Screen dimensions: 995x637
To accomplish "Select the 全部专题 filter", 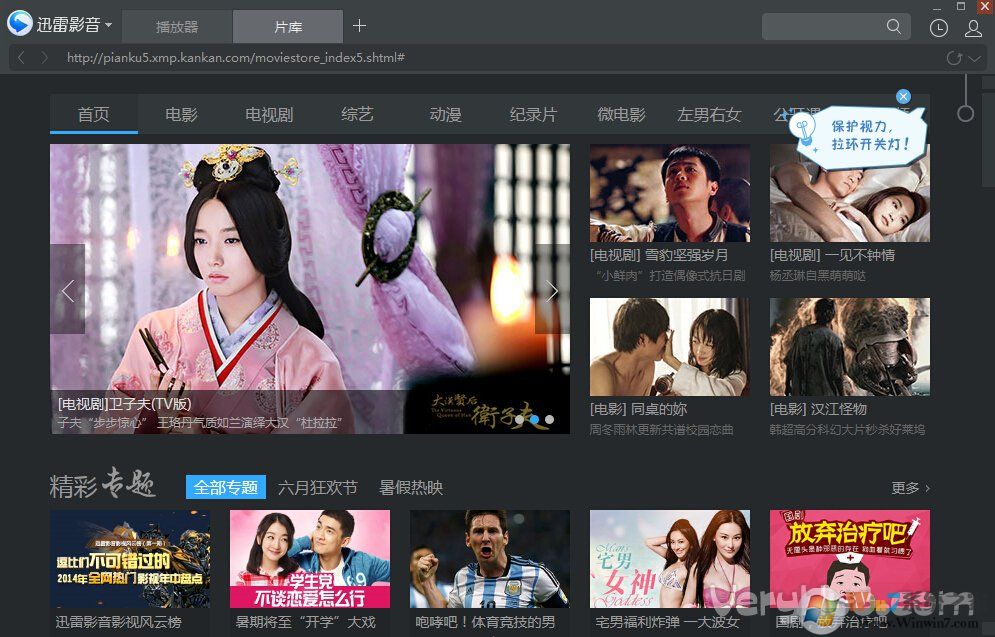I will pyautogui.click(x=225, y=487).
